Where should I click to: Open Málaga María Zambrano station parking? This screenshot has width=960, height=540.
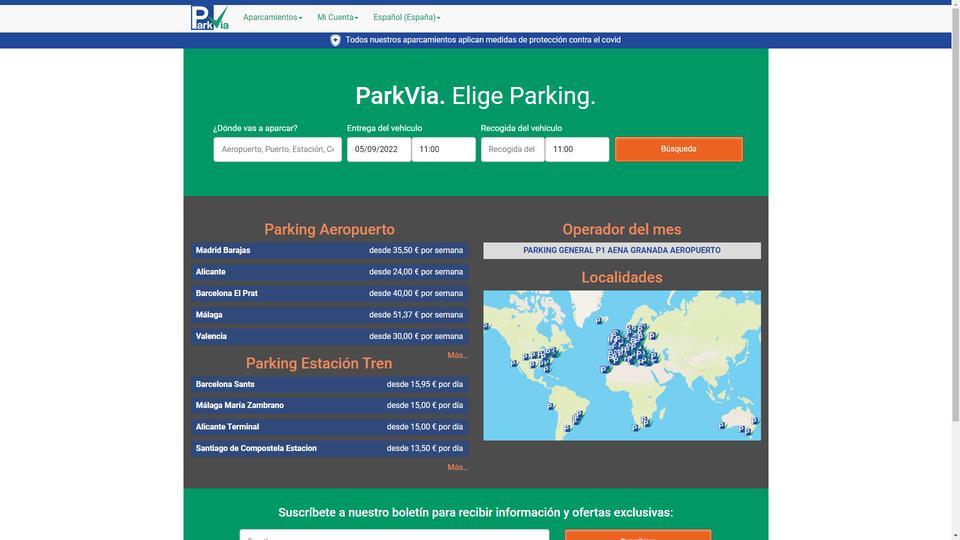click(x=330, y=405)
